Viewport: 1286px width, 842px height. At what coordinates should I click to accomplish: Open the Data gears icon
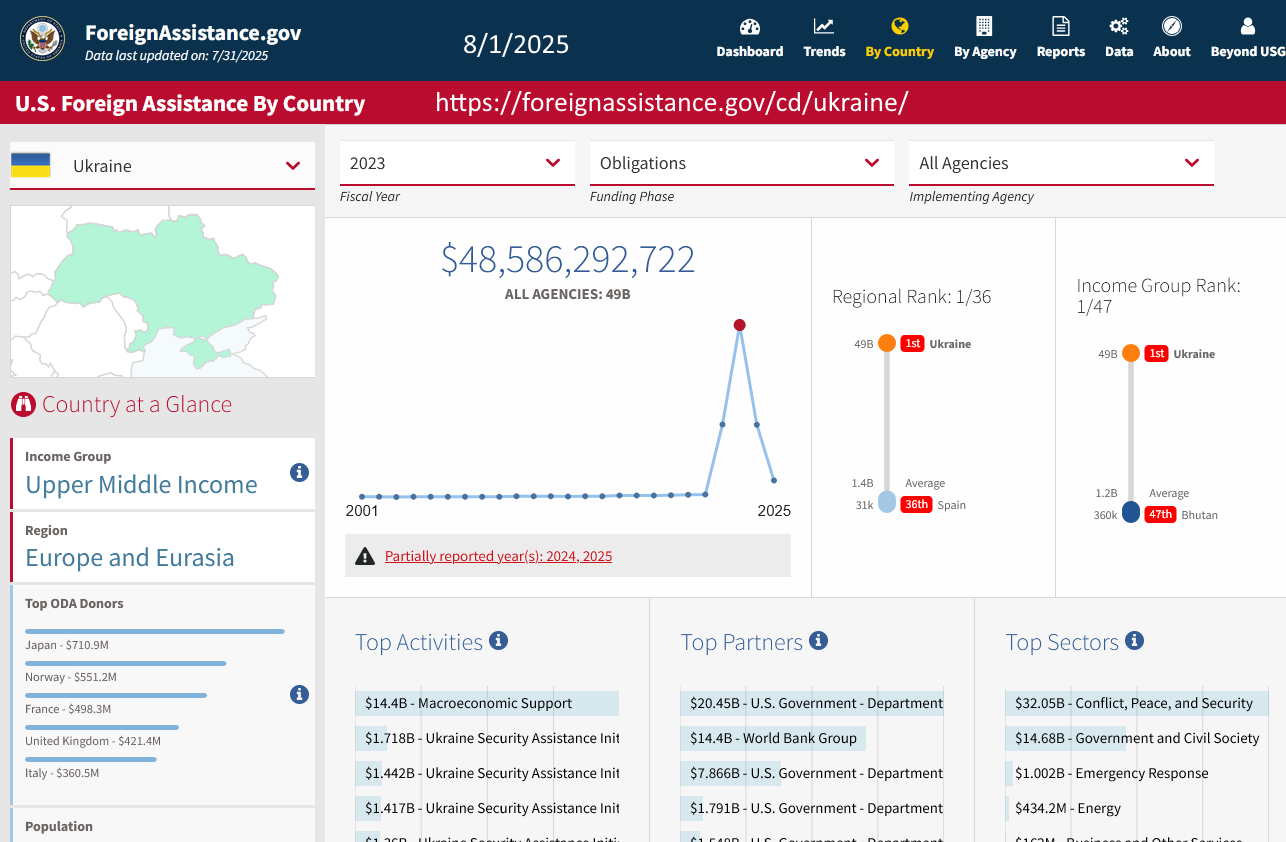pyautogui.click(x=1119, y=27)
